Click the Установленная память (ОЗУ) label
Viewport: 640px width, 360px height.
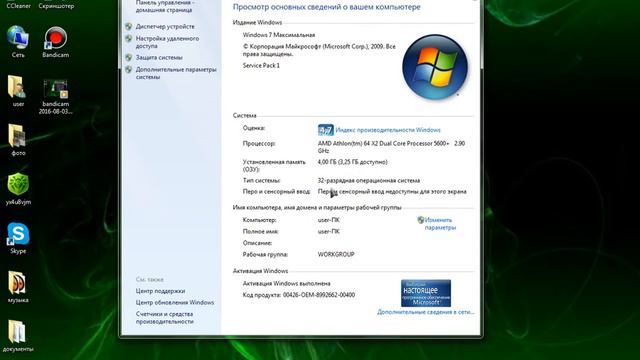click(274, 166)
